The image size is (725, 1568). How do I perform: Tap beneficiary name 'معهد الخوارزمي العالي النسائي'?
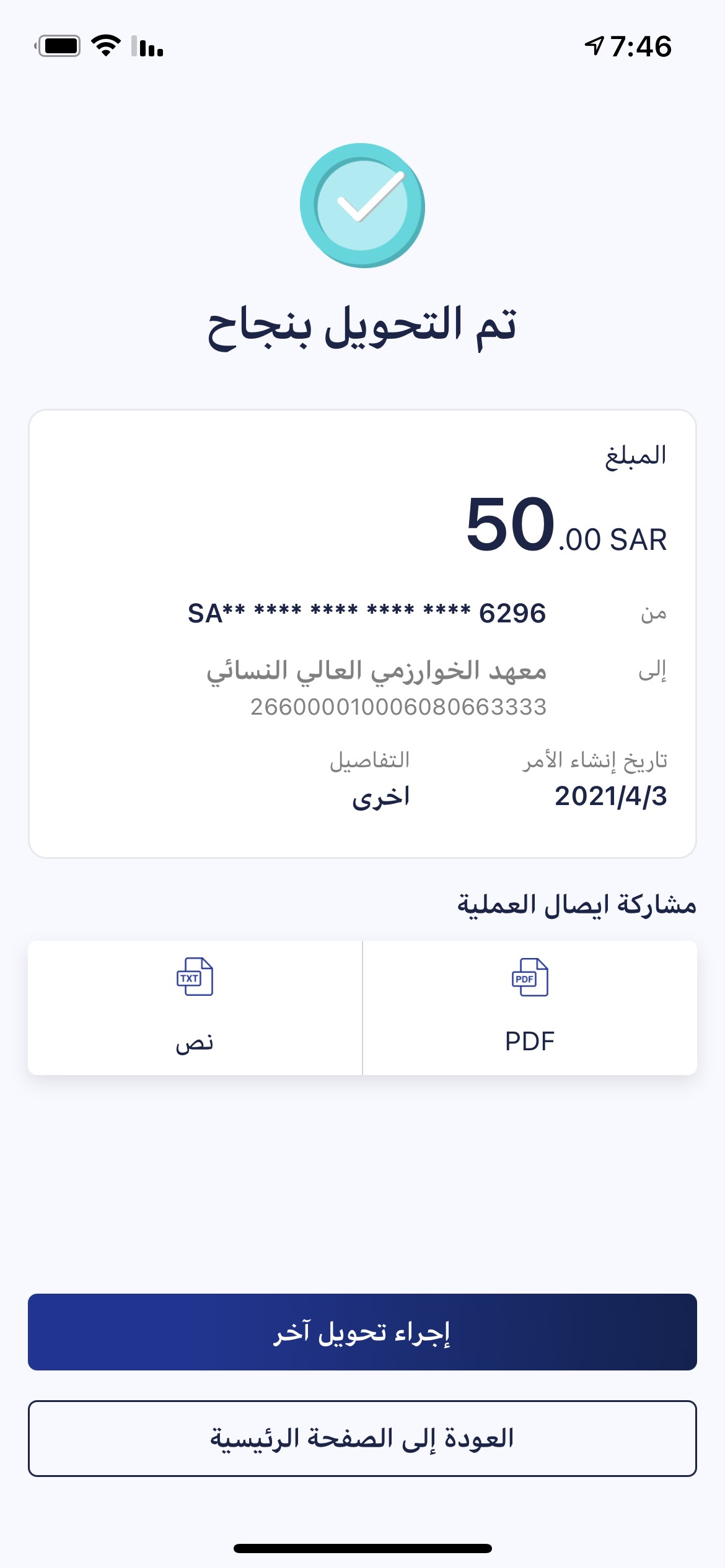click(x=376, y=671)
